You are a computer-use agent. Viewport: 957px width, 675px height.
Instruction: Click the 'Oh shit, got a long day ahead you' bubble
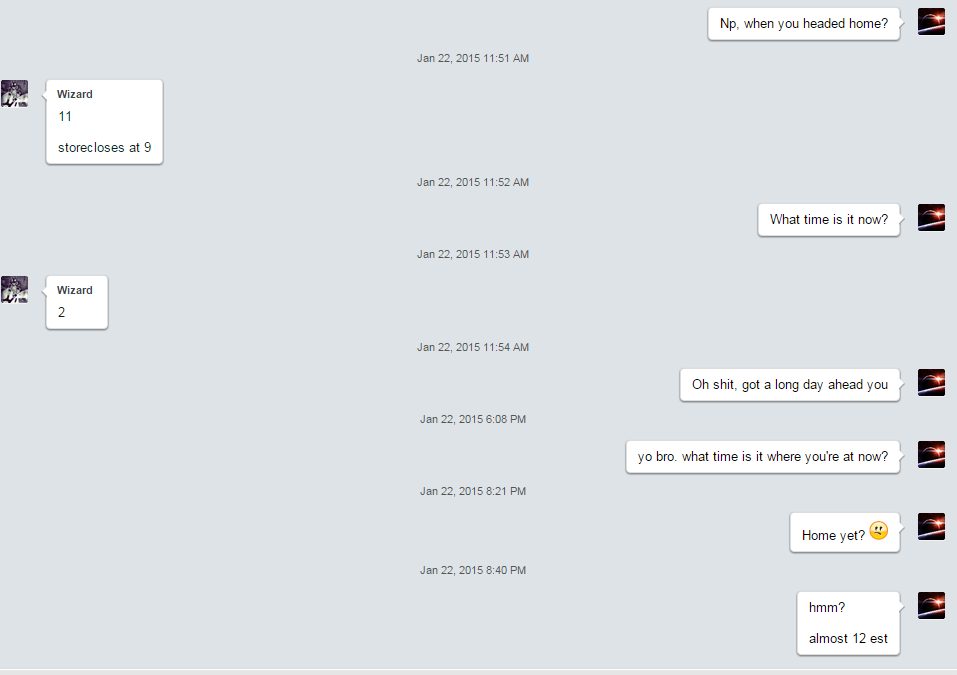[789, 384]
